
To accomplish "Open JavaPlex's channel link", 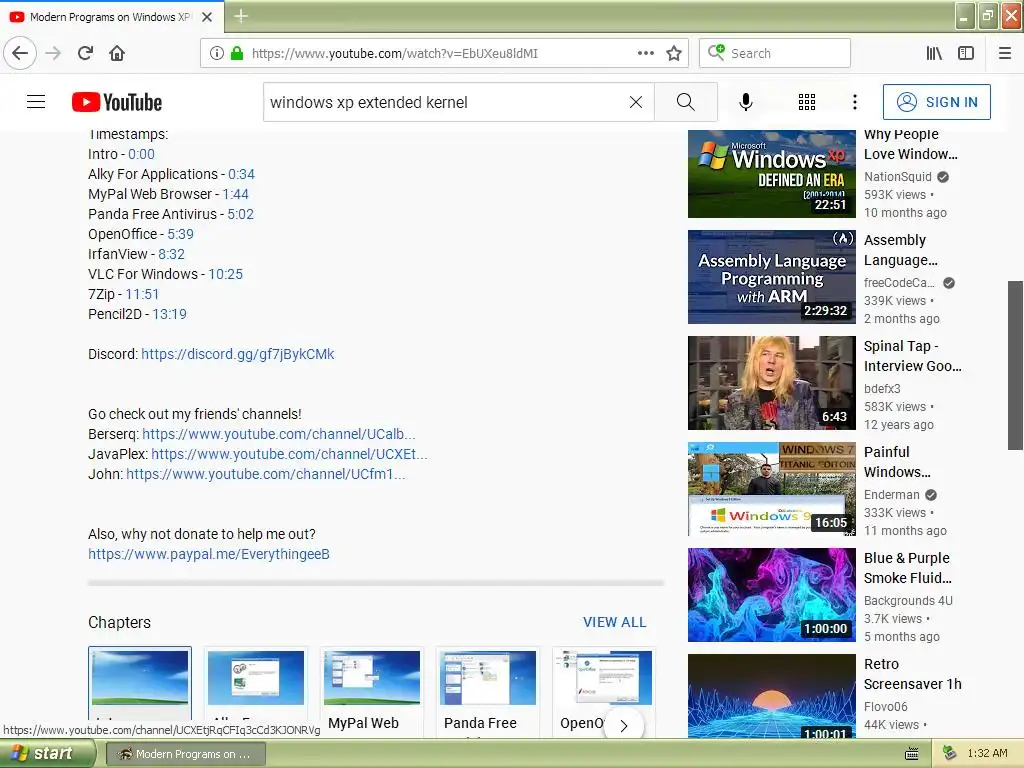I will (x=289, y=454).
